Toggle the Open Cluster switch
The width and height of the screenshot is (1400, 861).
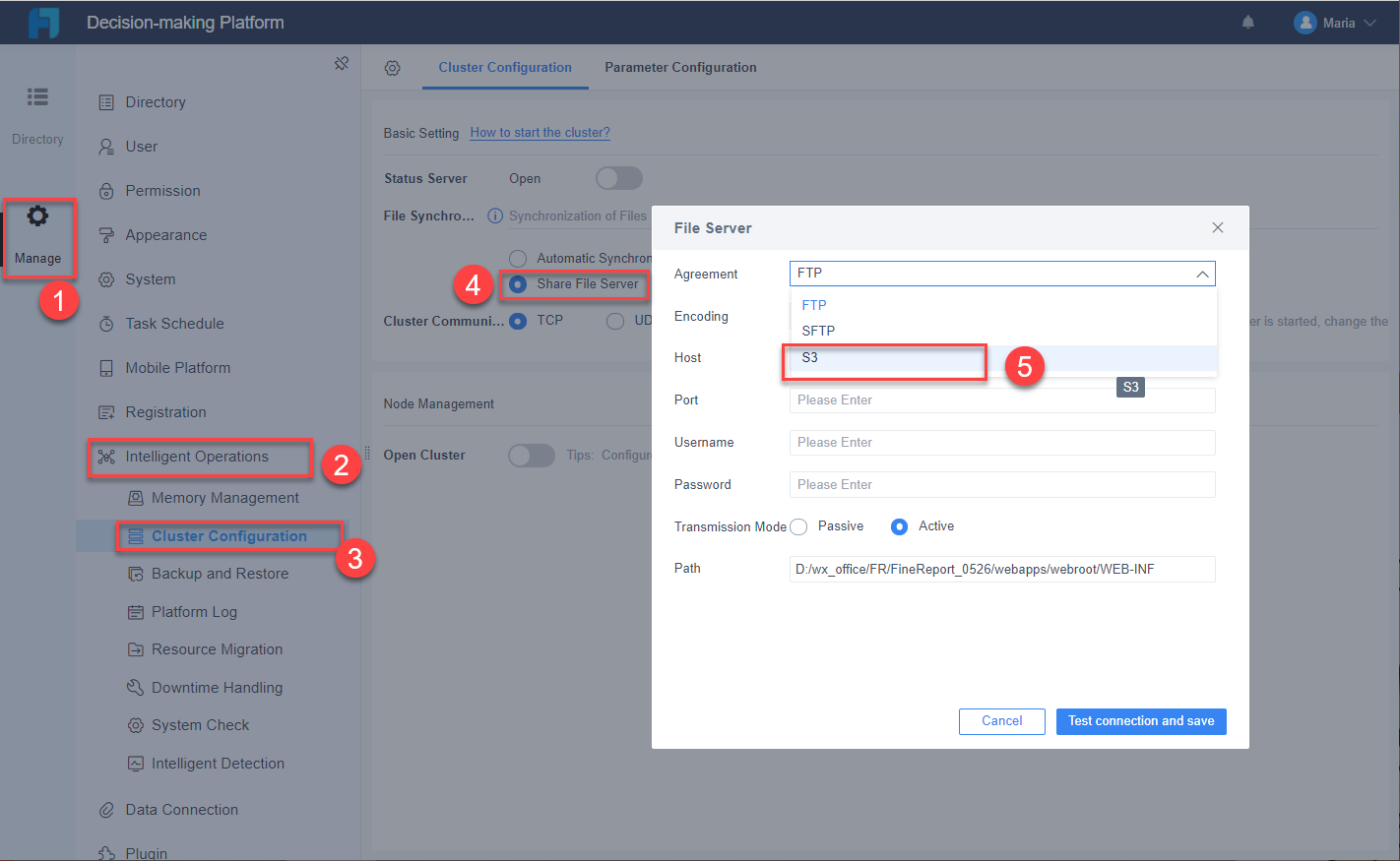532,455
